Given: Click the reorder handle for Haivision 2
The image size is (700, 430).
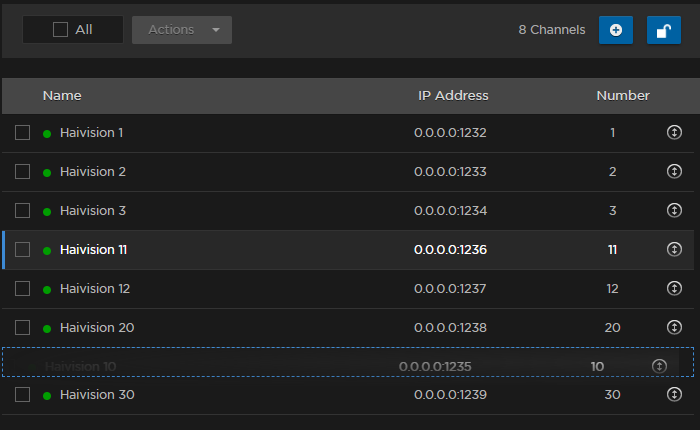Looking at the screenshot, I should coord(674,171).
